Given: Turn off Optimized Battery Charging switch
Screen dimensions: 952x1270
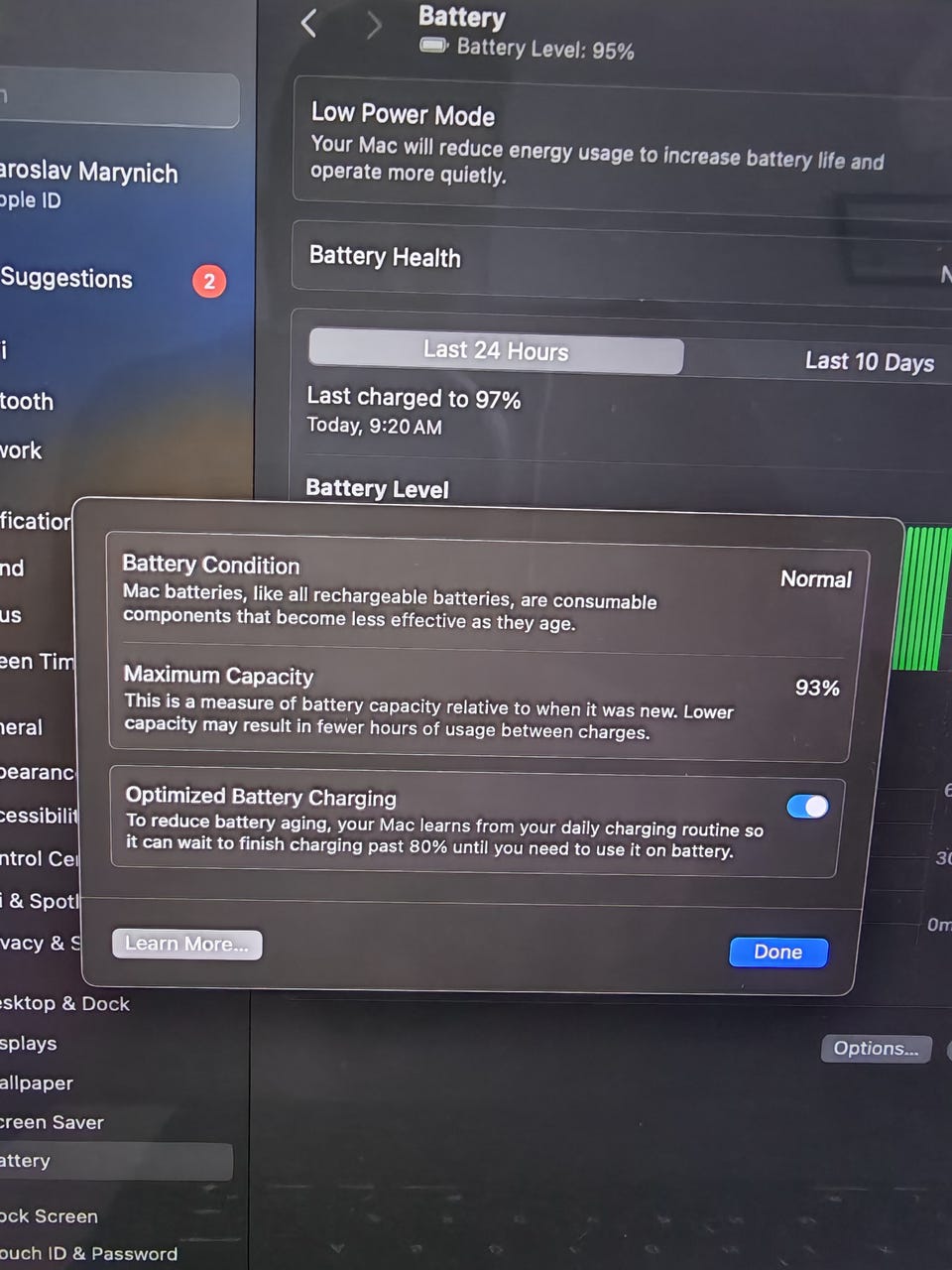Looking at the screenshot, I should [x=807, y=807].
